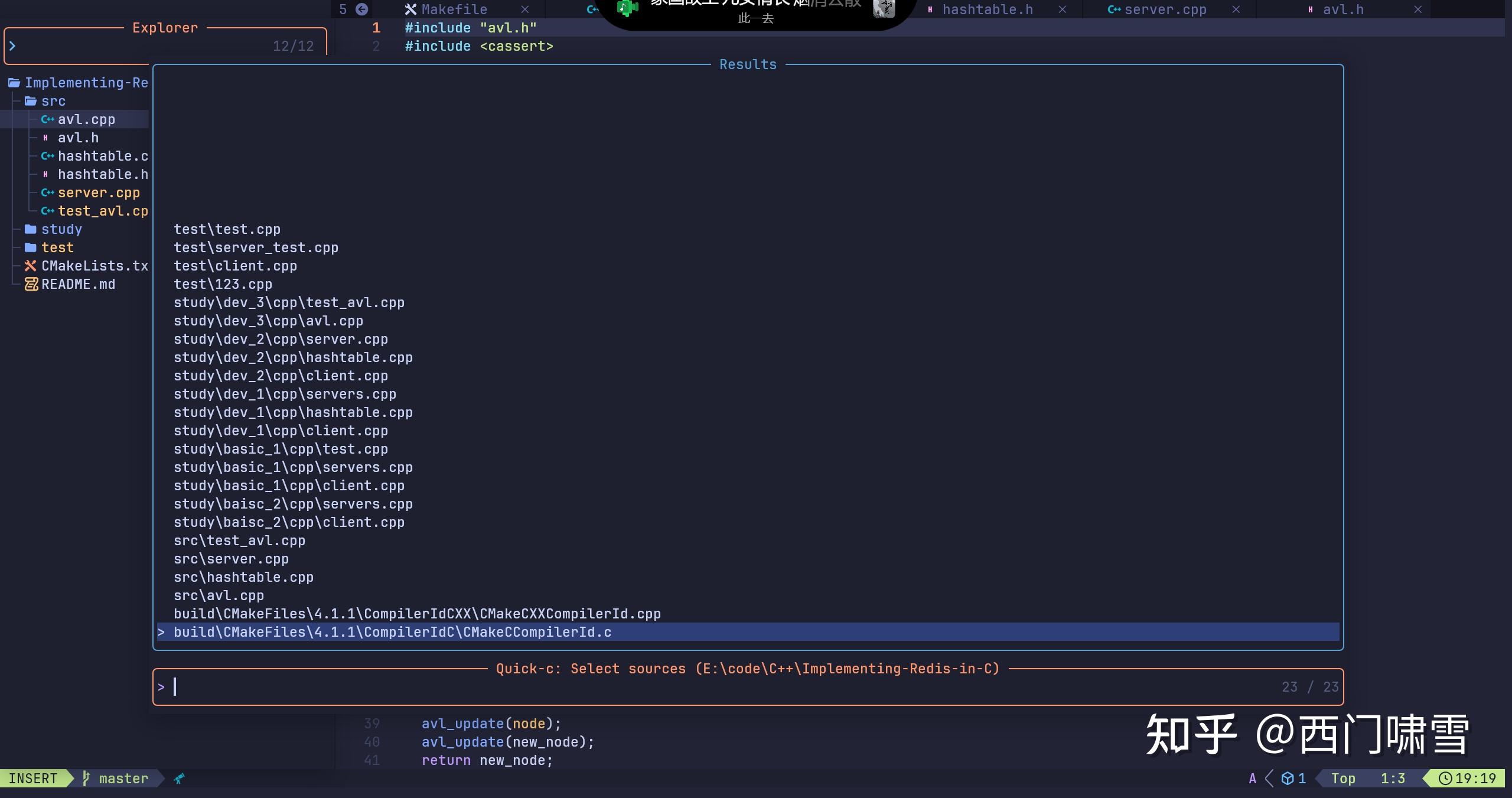Viewport: 1512px width, 798px height.
Task: Collapse the Implementing-Redis root folder
Action: (x=86, y=83)
